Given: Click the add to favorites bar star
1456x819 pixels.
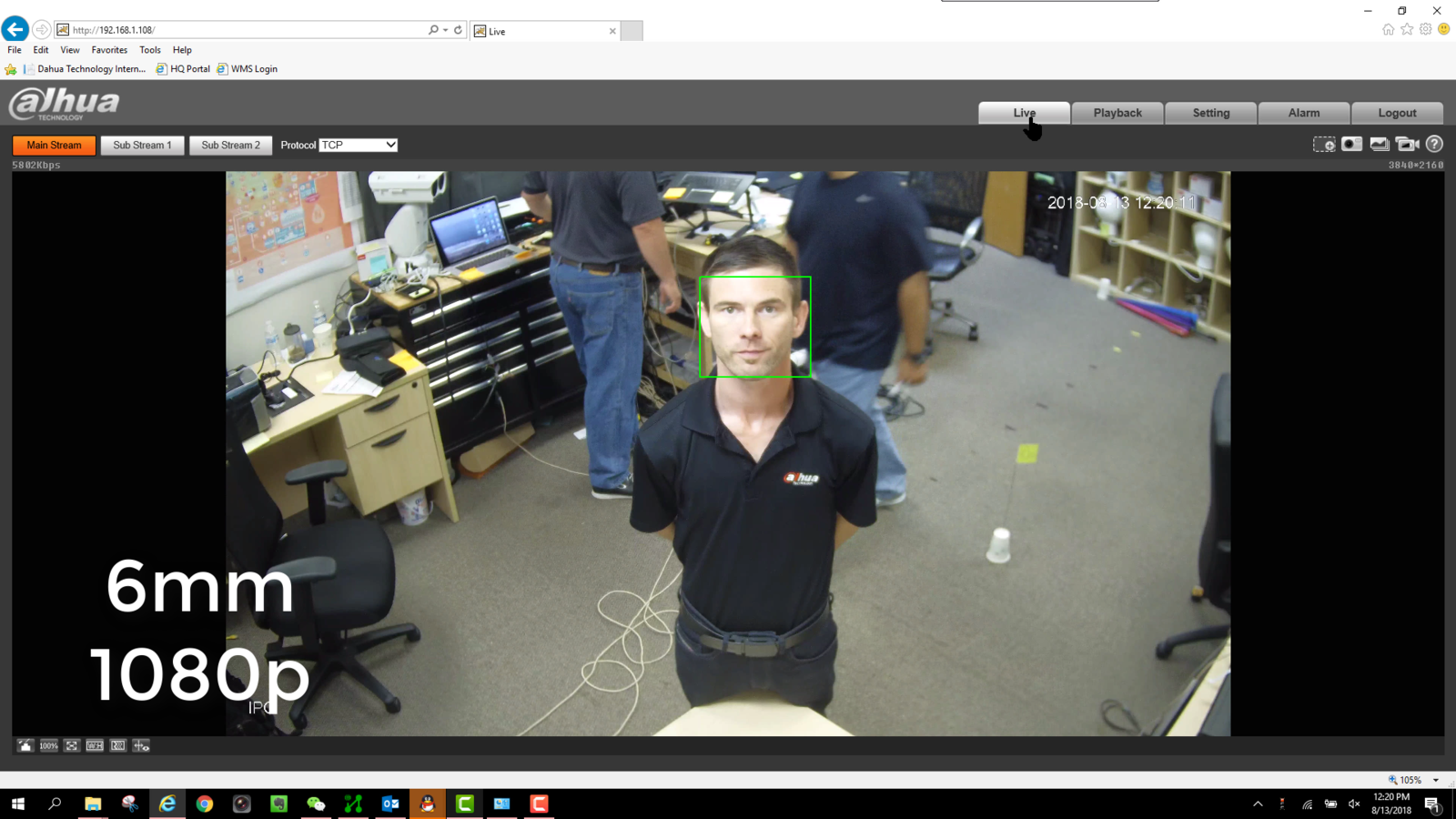Looking at the screenshot, I should tap(11, 69).
